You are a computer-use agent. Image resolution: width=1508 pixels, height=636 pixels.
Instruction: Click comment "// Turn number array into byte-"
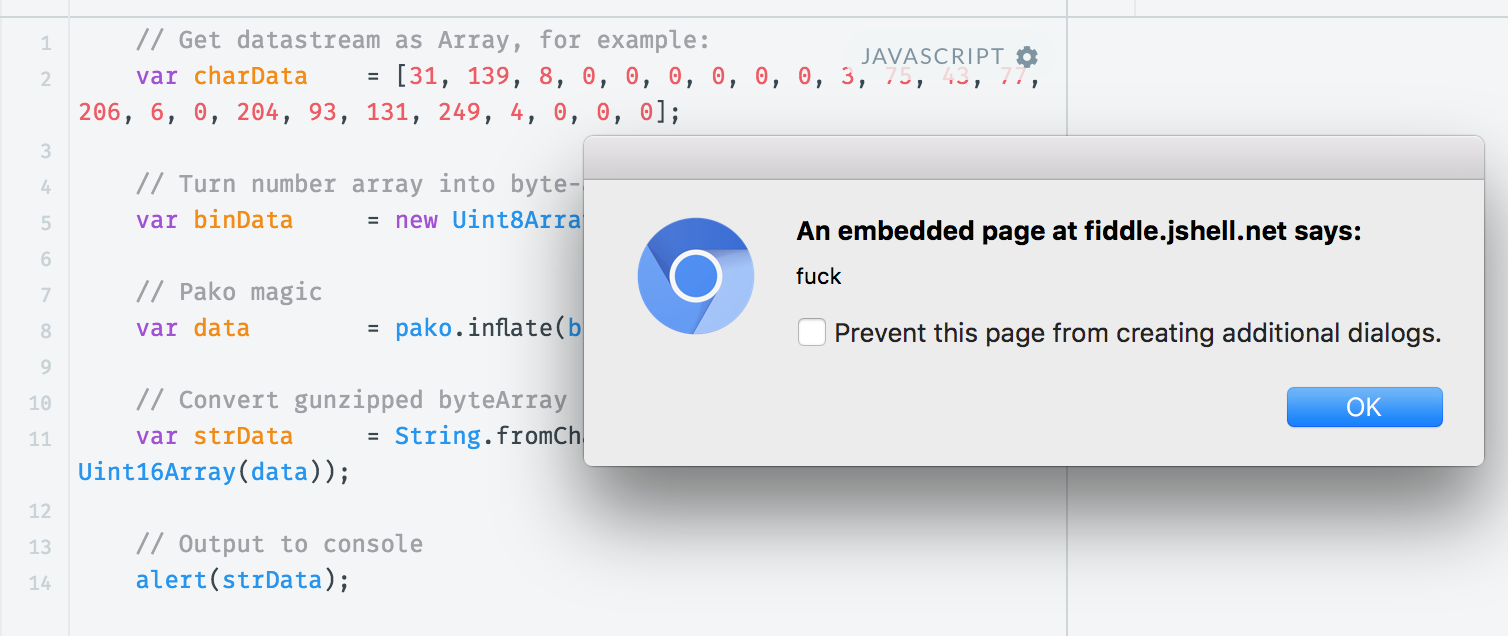tap(359, 184)
